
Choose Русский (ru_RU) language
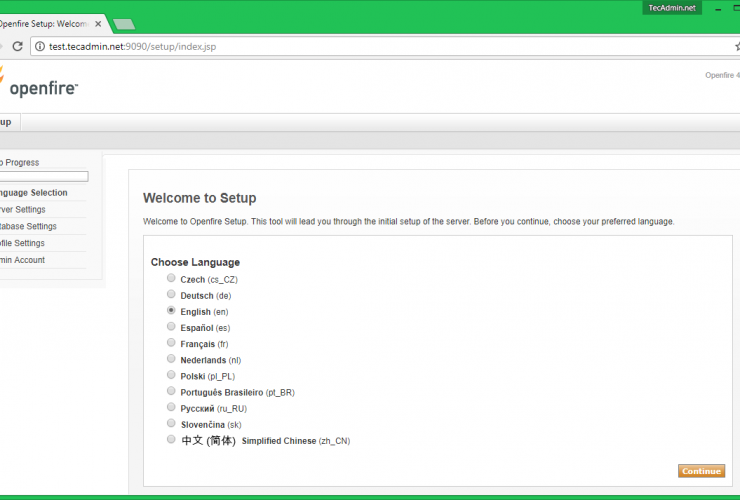coord(171,407)
